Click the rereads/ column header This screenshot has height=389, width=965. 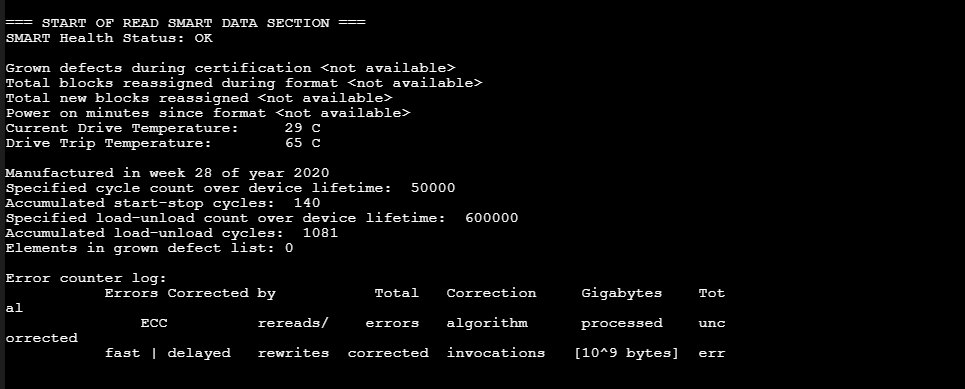293,323
